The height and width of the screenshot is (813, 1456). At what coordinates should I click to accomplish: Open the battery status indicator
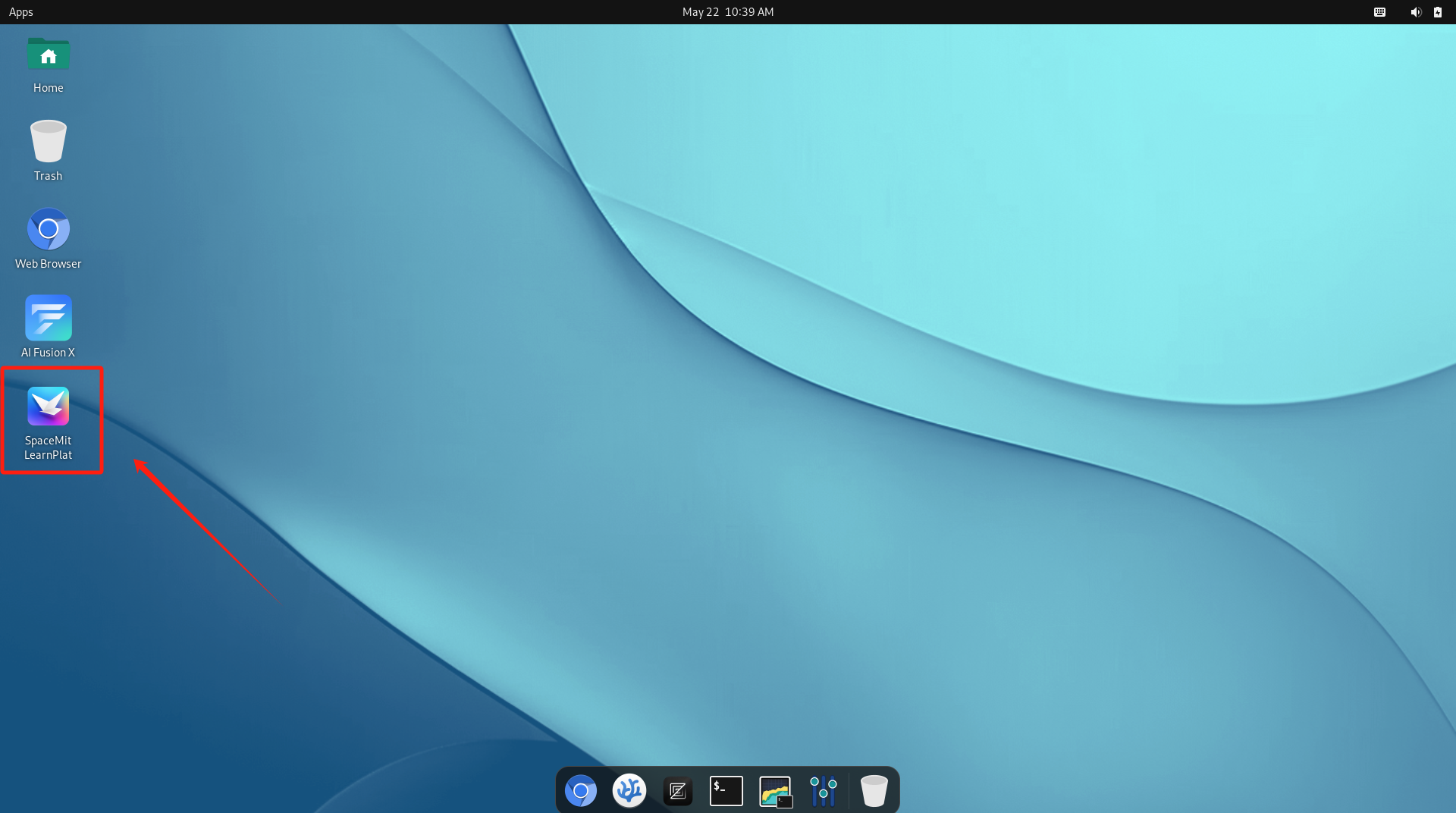coord(1438,12)
